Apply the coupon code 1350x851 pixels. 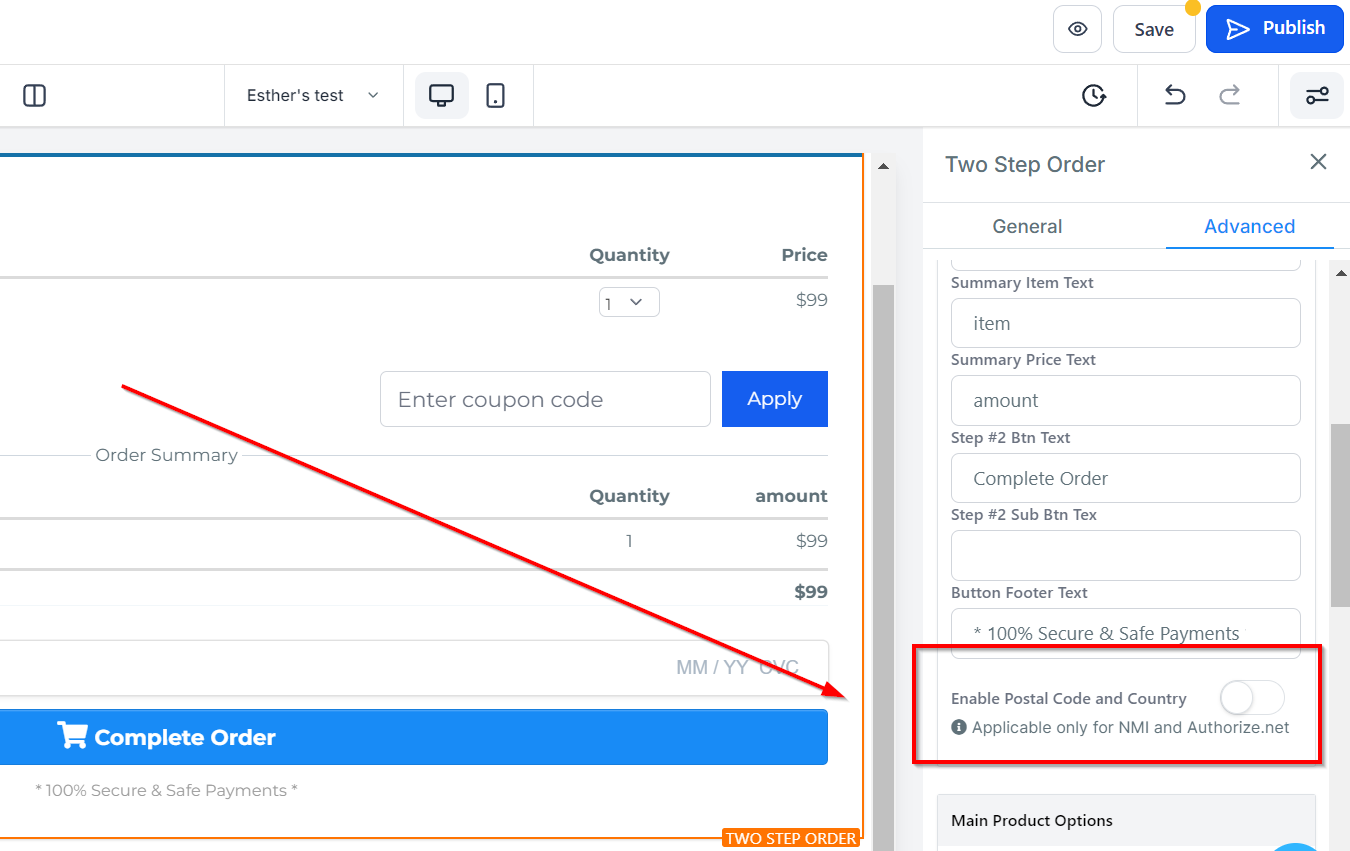coord(774,399)
